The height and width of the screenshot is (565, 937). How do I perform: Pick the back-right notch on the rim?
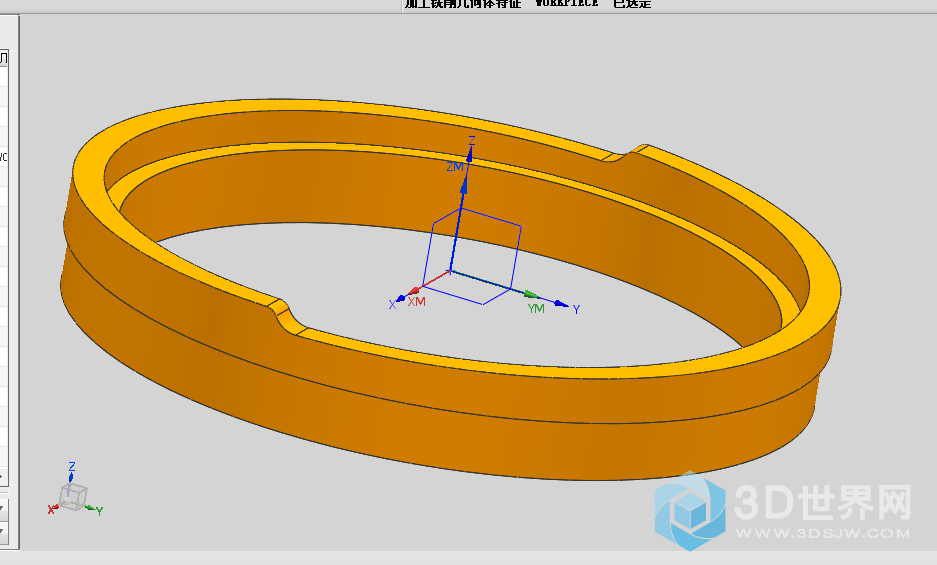coord(624,153)
